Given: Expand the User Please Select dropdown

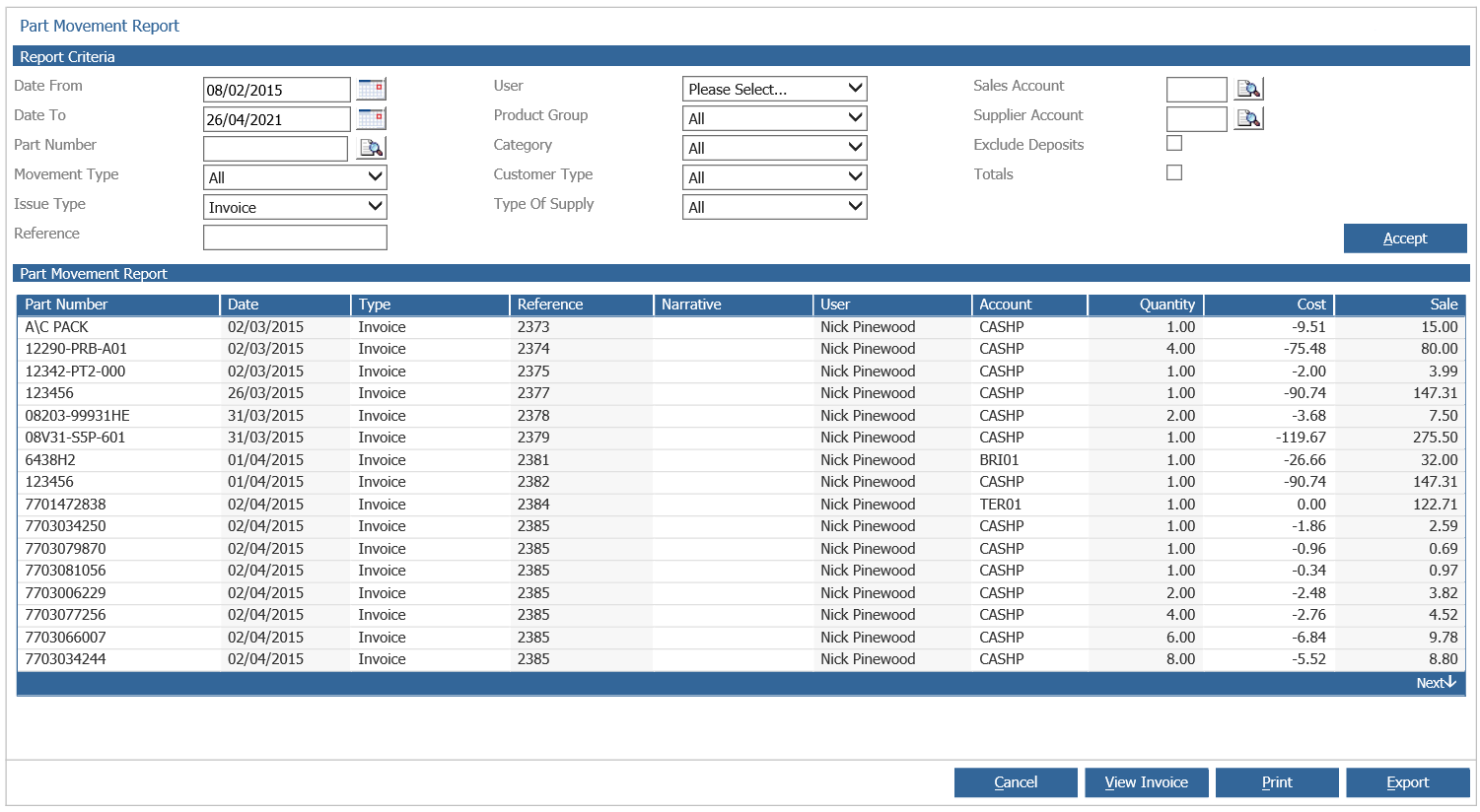Looking at the screenshot, I should click(x=775, y=89).
